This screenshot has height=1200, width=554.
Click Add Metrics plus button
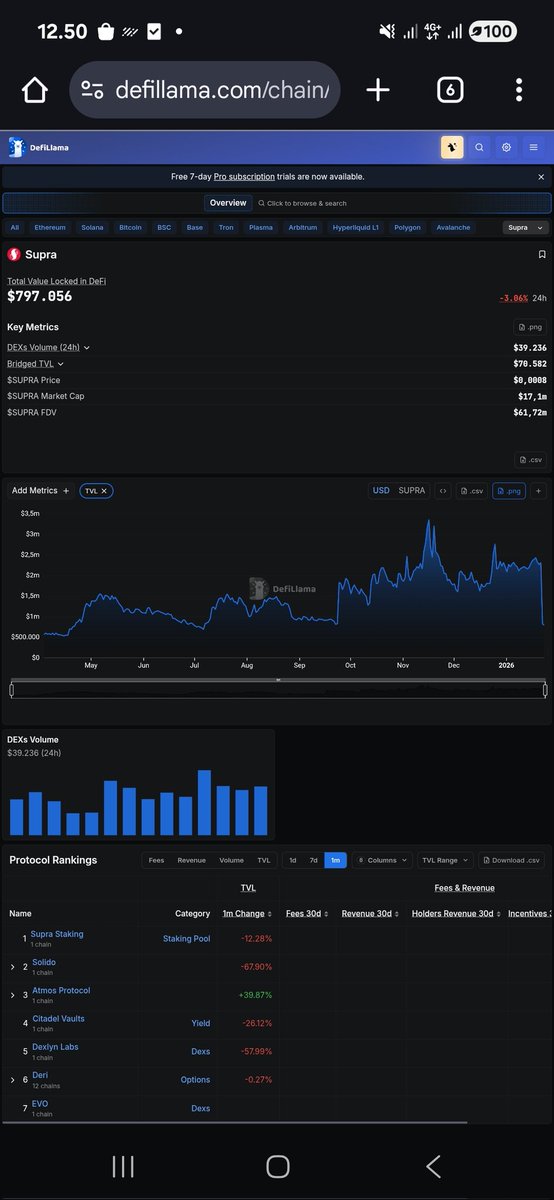pyautogui.click(x=41, y=491)
